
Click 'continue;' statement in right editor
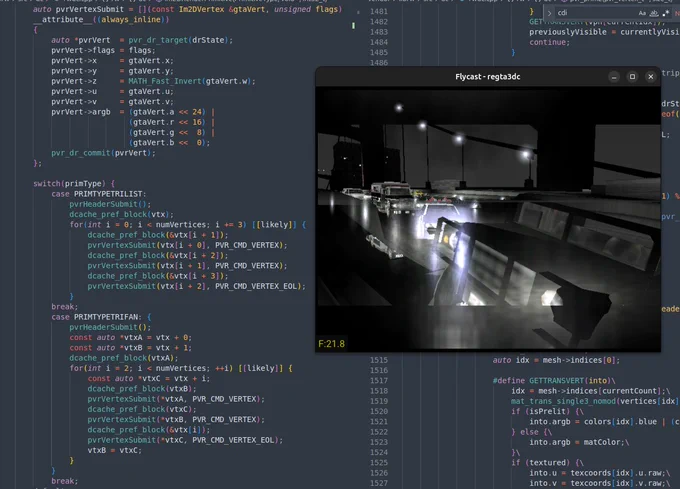click(x=549, y=42)
